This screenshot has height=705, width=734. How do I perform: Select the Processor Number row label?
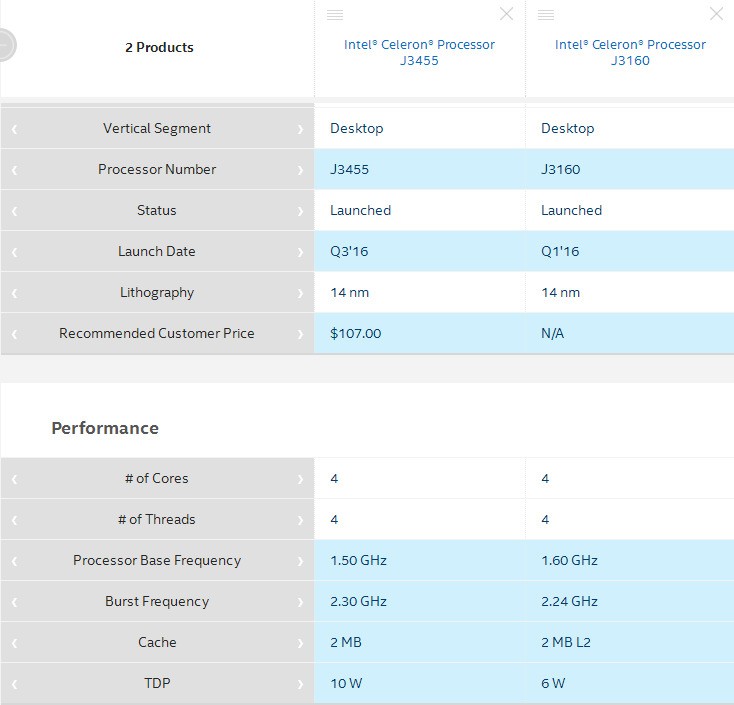pos(157,169)
